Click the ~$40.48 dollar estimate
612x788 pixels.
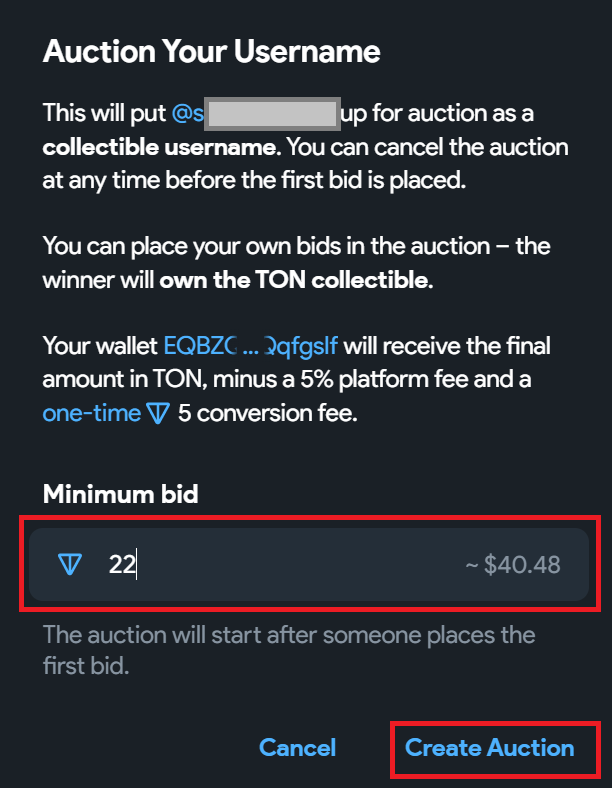coord(512,565)
